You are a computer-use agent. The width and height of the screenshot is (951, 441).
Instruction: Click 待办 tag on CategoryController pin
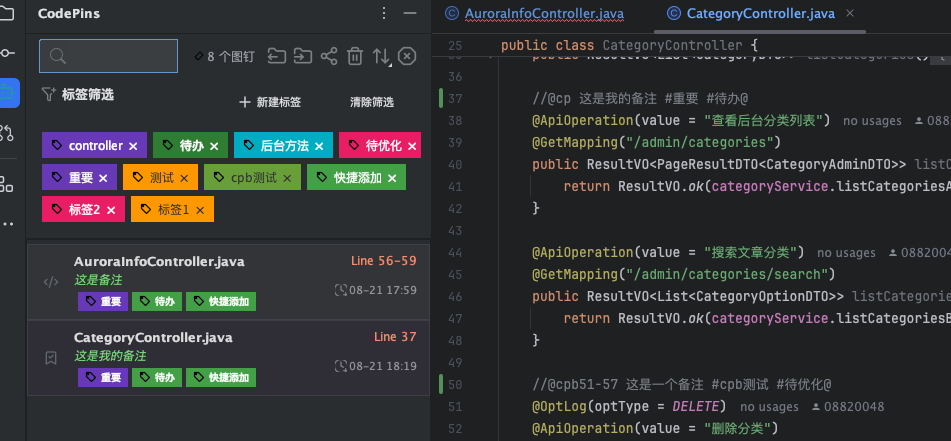[x=157, y=377]
